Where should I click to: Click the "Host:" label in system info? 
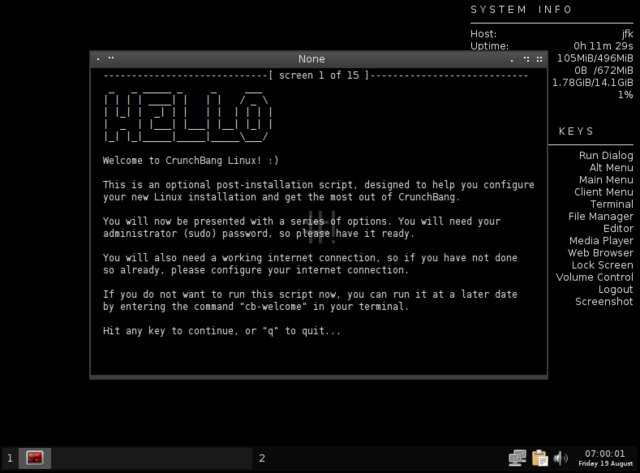click(483, 34)
